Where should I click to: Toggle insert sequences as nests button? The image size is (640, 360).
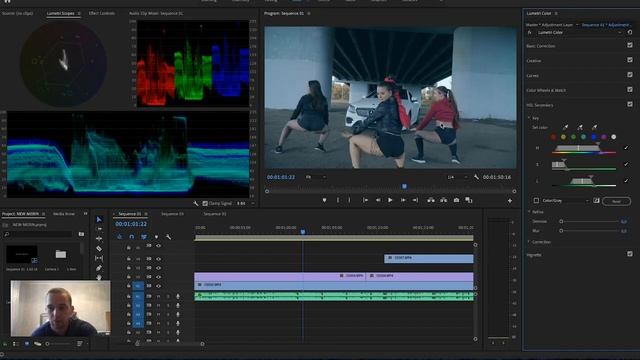119,237
